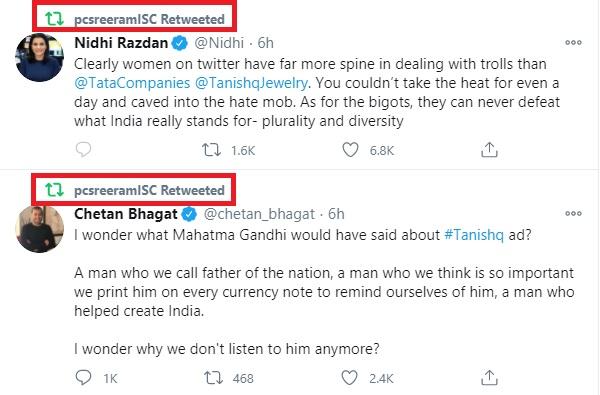Open more options for Nidhi Razdan's tweet
This screenshot has width=600, height=395.
click(573, 42)
